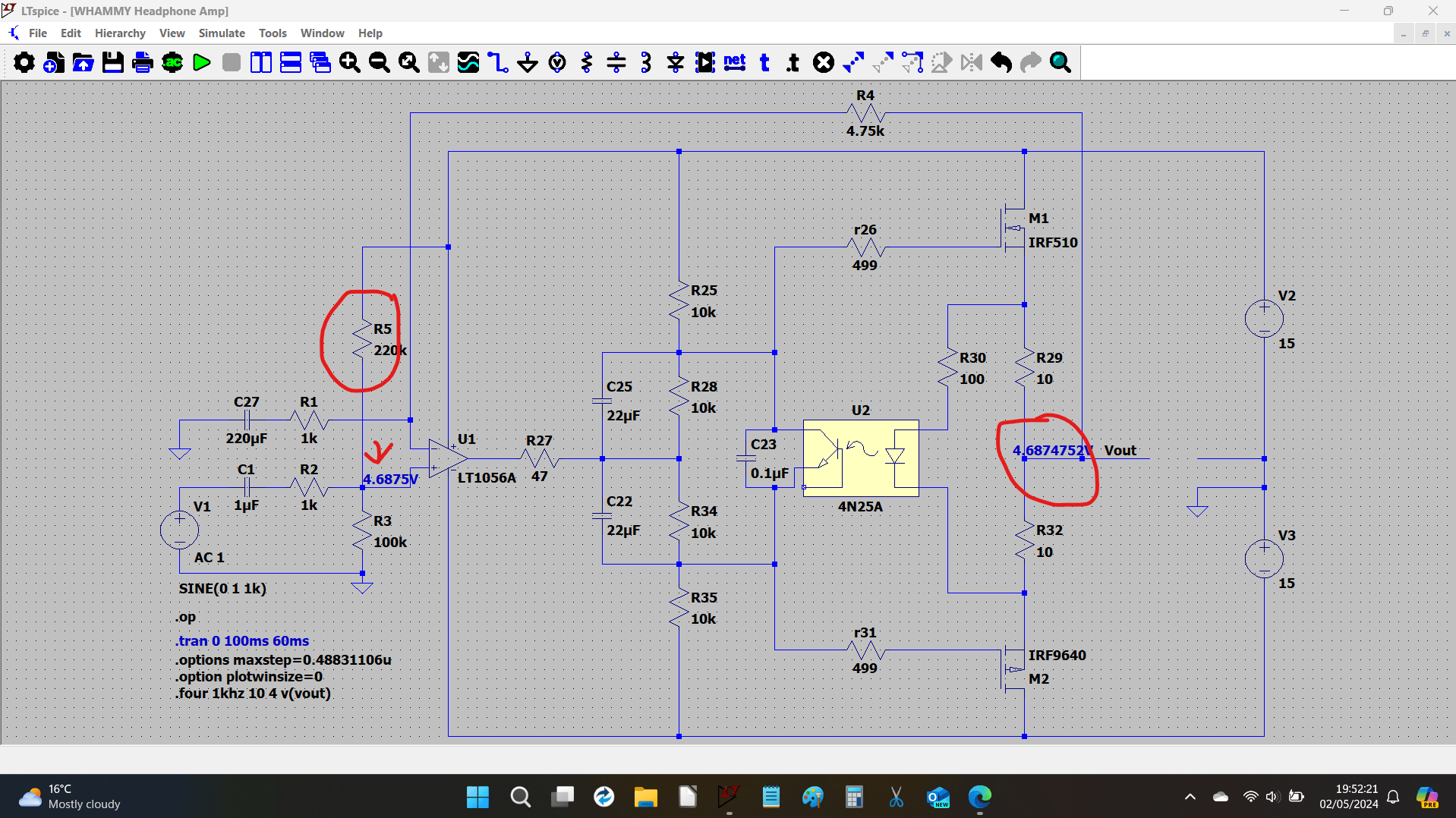Open the Simulate menu
Image resolution: width=1456 pixels, height=818 pixels.
222,33
